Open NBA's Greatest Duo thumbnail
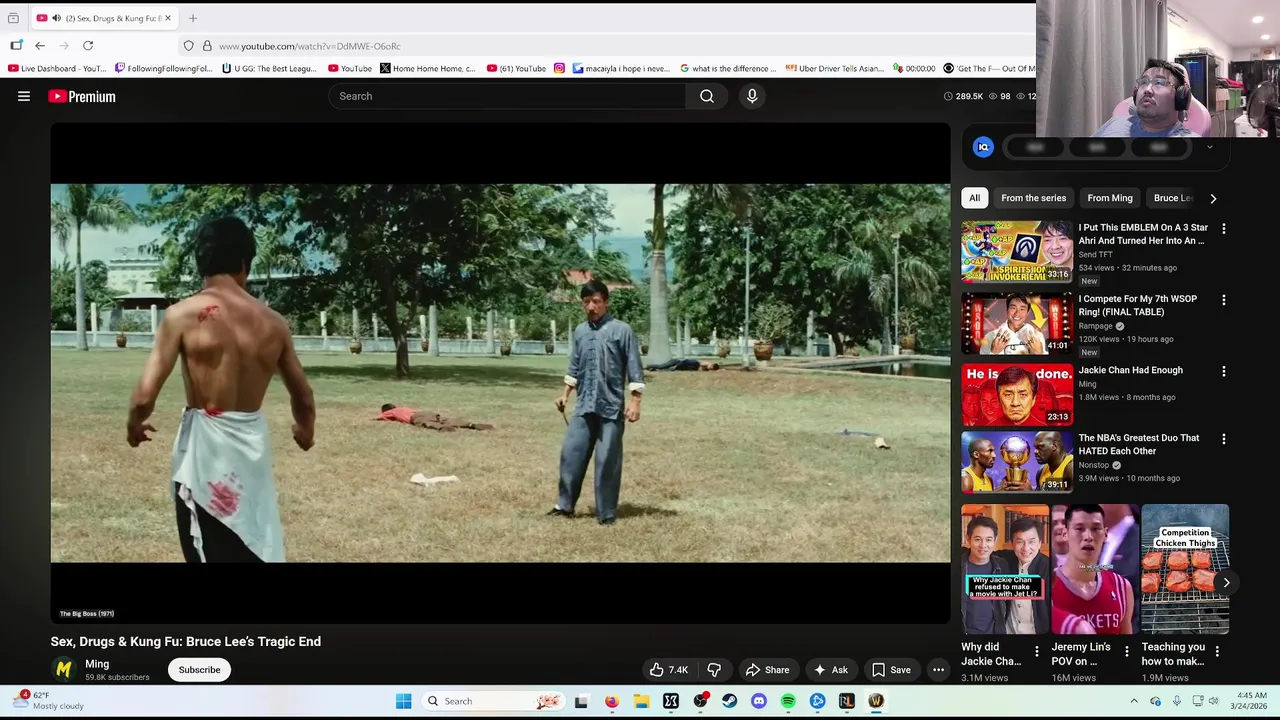This screenshot has height=720, width=1280. [1017, 462]
